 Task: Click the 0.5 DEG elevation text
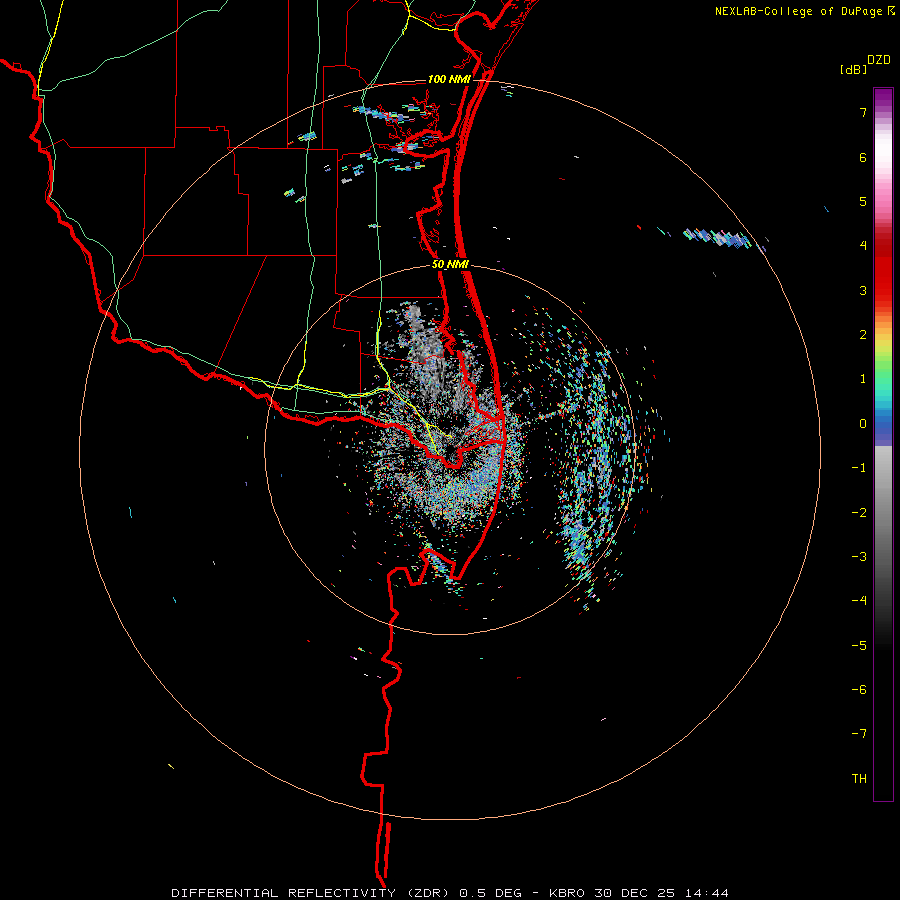point(490,893)
